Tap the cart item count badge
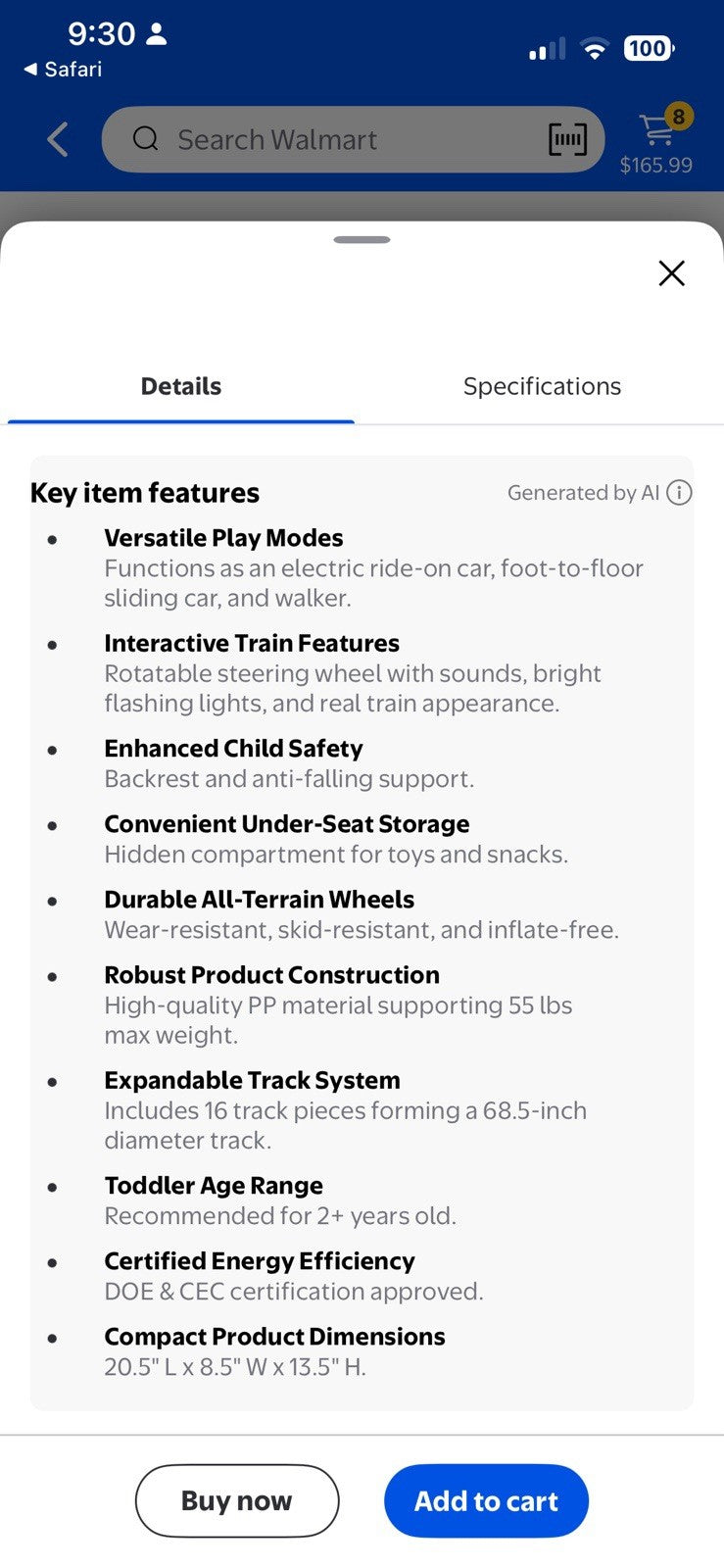This screenshot has width=724, height=1568. pyautogui.click(x=678, y=117)
